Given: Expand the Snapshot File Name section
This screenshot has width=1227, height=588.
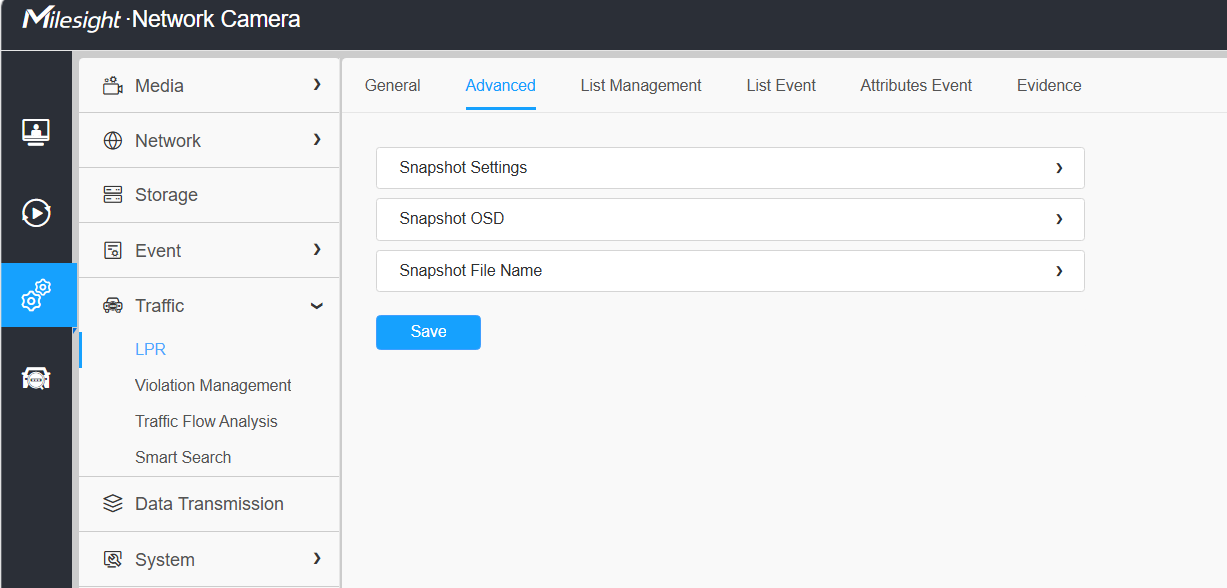Looking at the screenshot, I should pyautogui.click(x=730, y=271).
